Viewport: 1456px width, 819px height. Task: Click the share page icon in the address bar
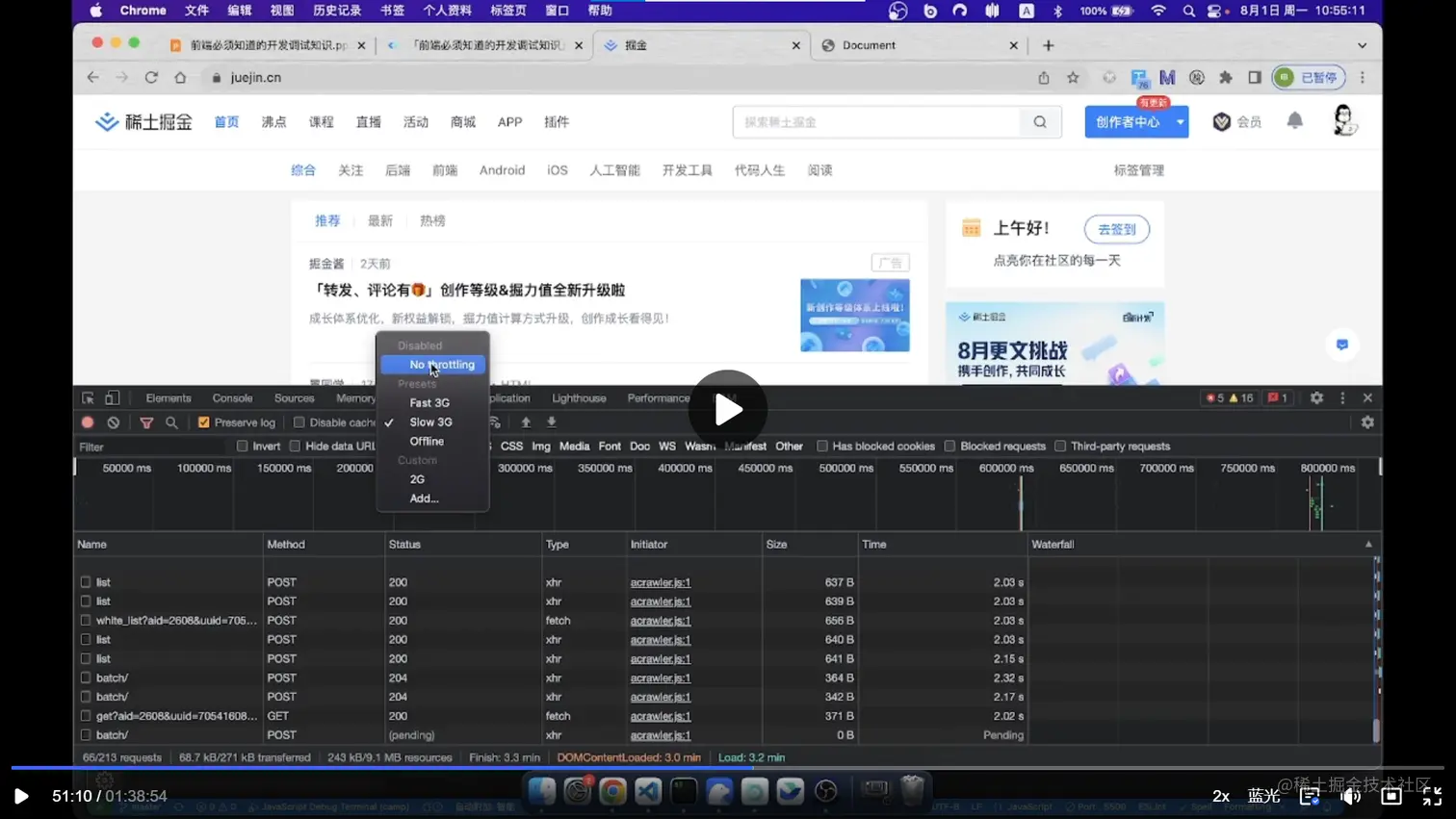point(1044,78)
